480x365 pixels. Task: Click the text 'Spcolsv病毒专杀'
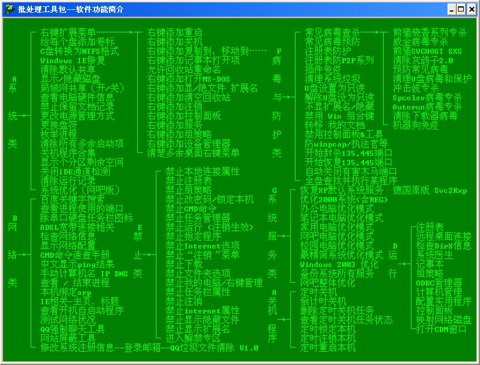coord(427,98)
